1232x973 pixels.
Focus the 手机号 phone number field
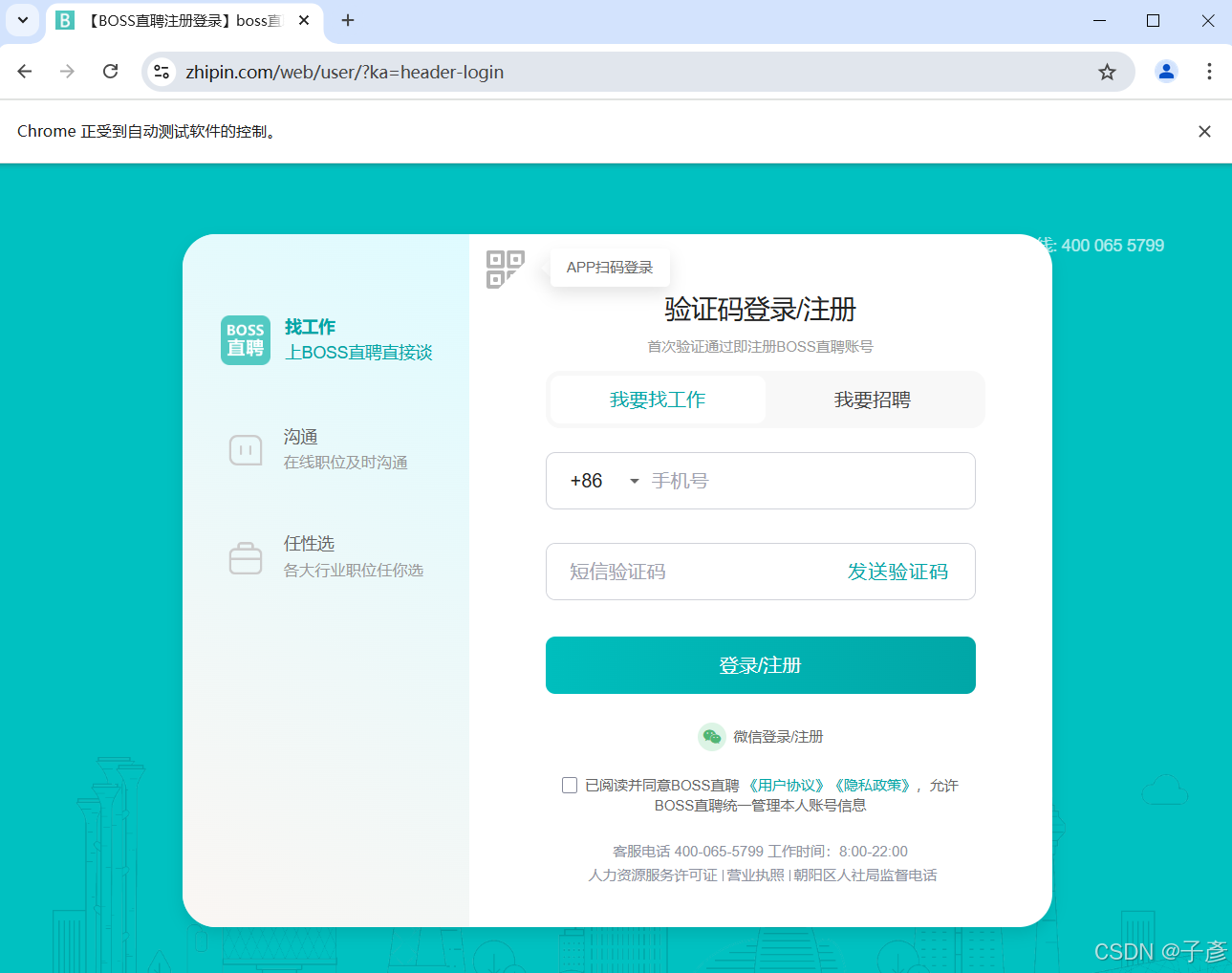tap(808, 481)
